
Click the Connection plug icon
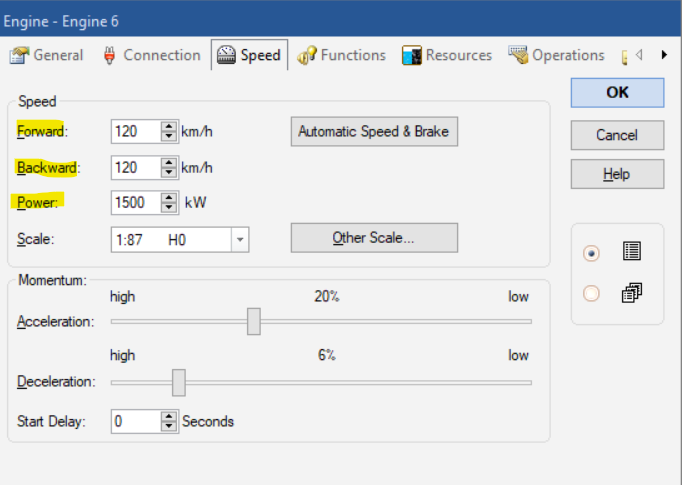(110, 56)
